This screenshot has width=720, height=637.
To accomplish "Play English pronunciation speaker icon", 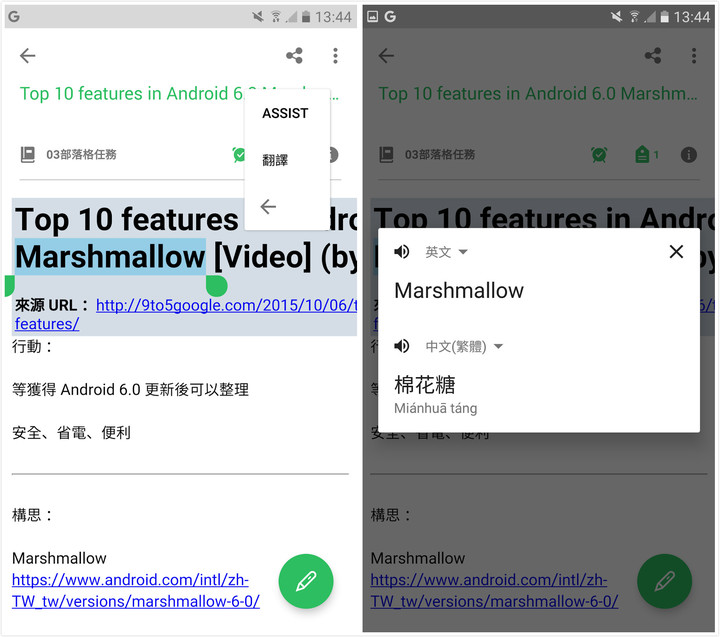I will (x=402, y=251).
